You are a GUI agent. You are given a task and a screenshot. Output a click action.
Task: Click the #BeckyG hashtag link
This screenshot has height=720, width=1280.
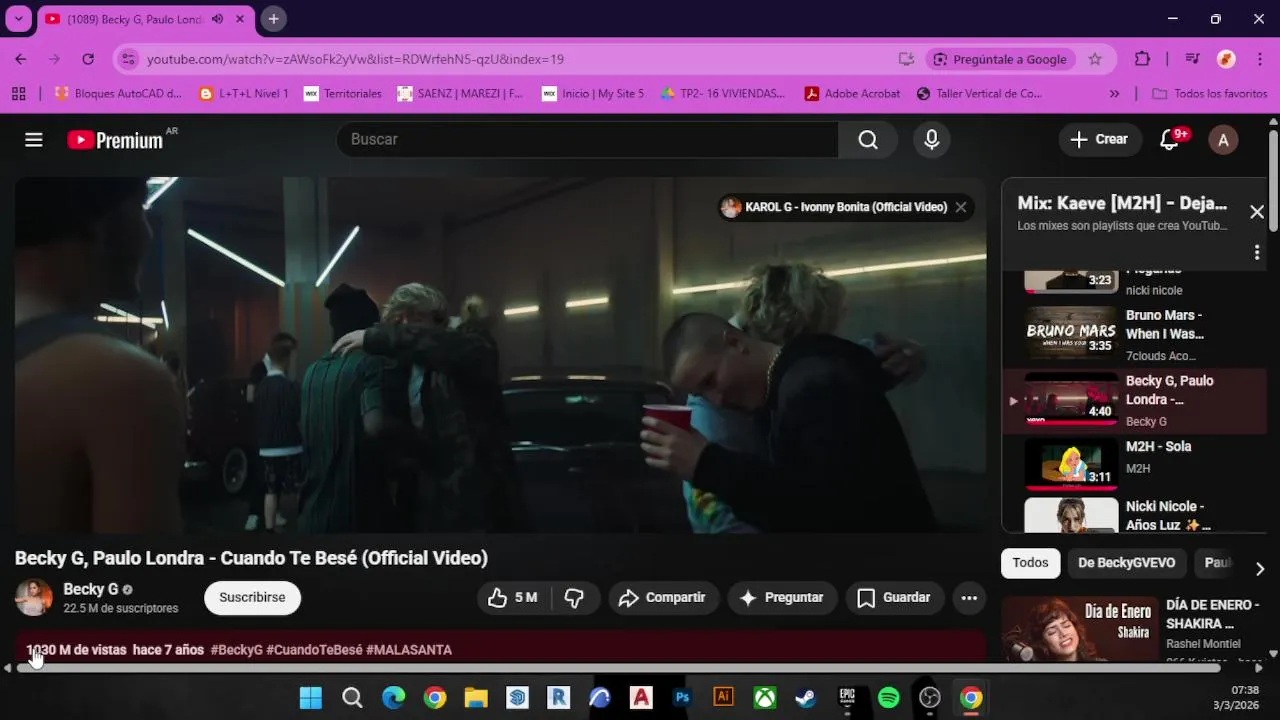click(x=237, y=650)
